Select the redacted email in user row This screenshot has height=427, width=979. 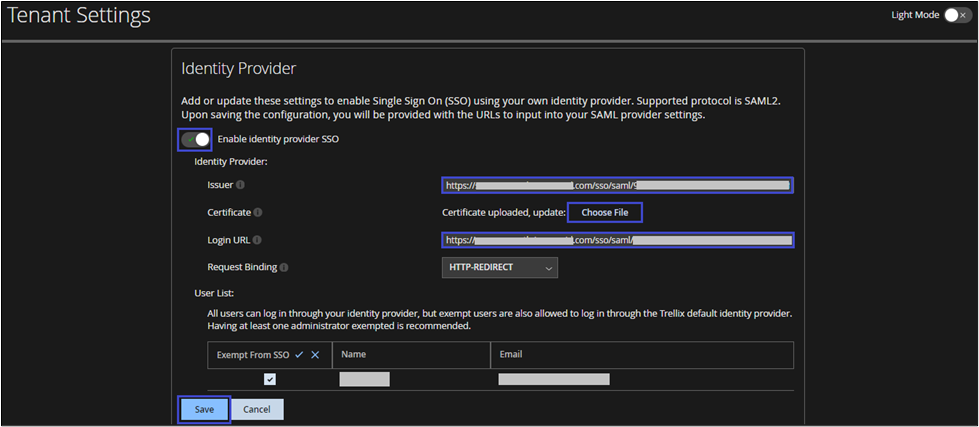[x=554, y=379]
